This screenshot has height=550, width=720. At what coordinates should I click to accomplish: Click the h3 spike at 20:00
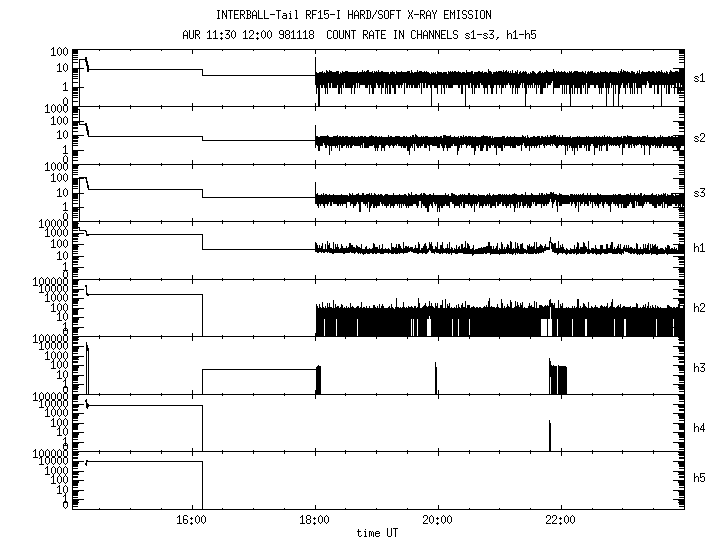pos(436,378)
